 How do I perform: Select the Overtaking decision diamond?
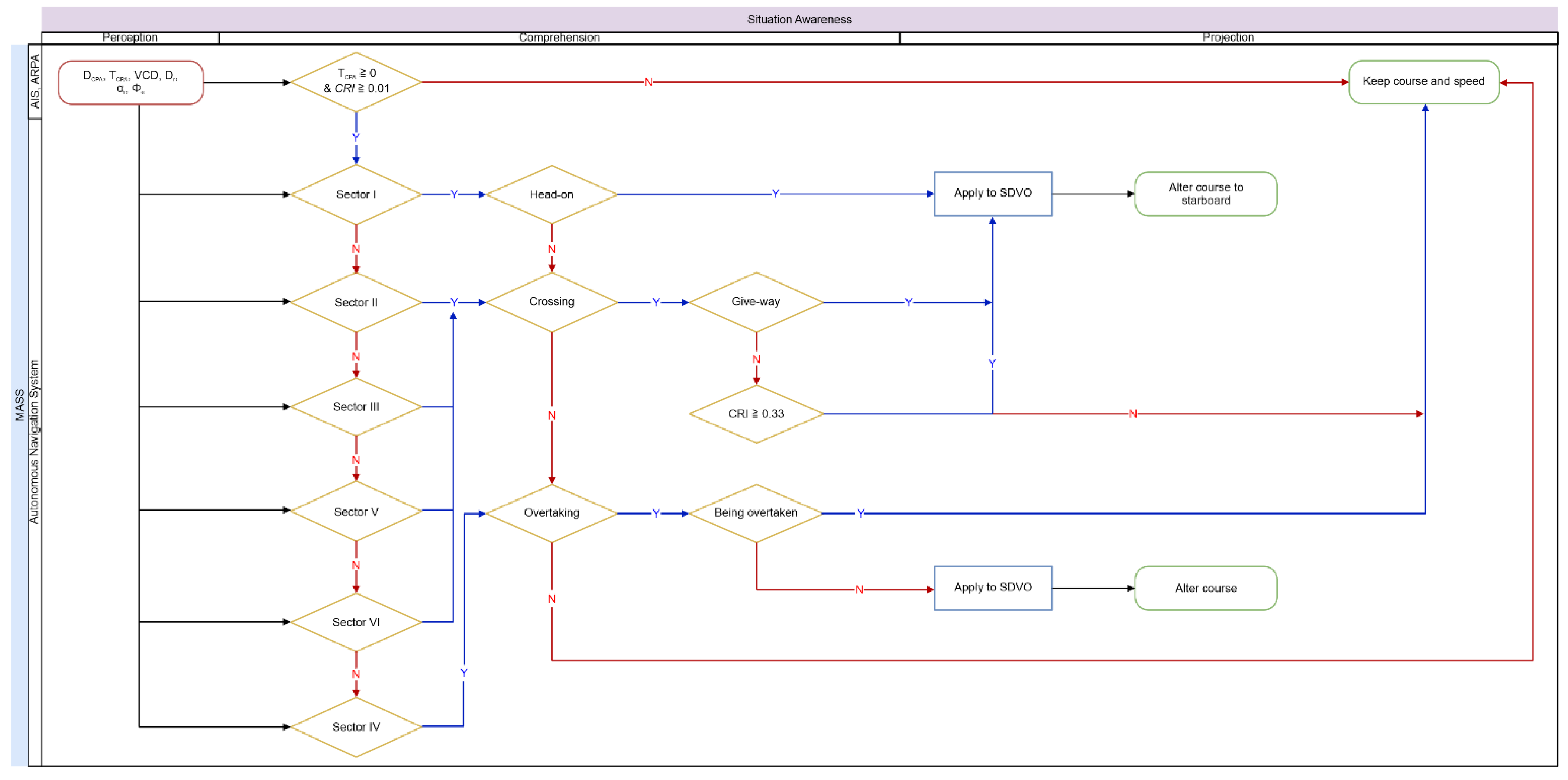point(552,513)
